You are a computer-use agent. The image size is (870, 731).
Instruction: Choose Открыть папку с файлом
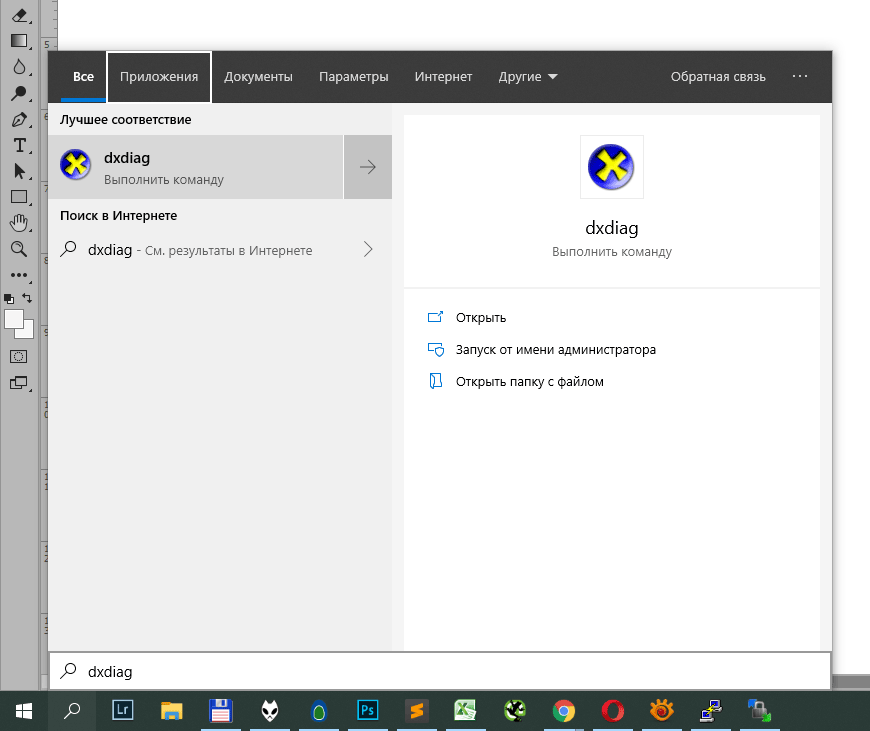coord(515,381)
